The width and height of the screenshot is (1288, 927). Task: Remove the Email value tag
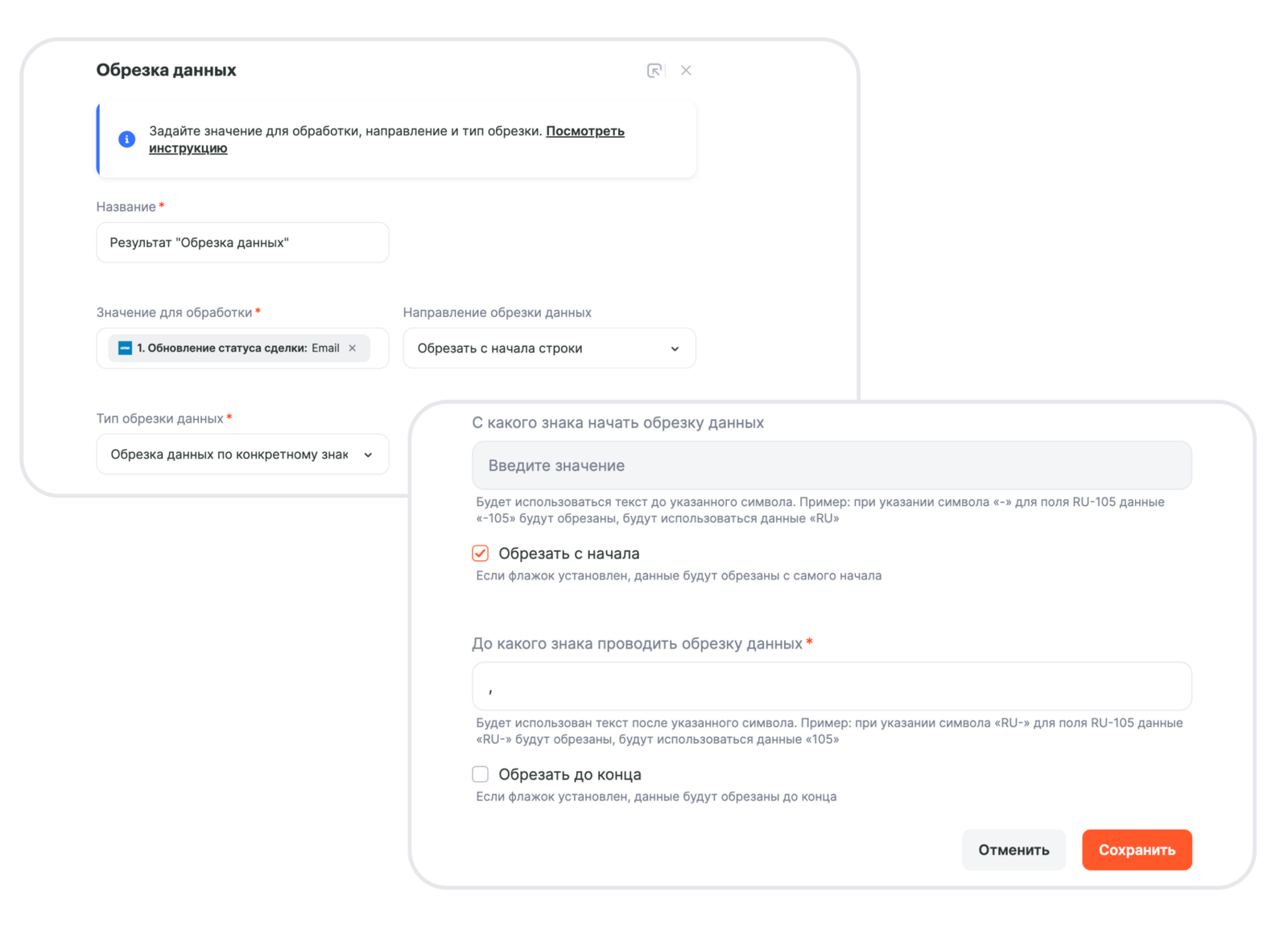click(x=353, y=348)
